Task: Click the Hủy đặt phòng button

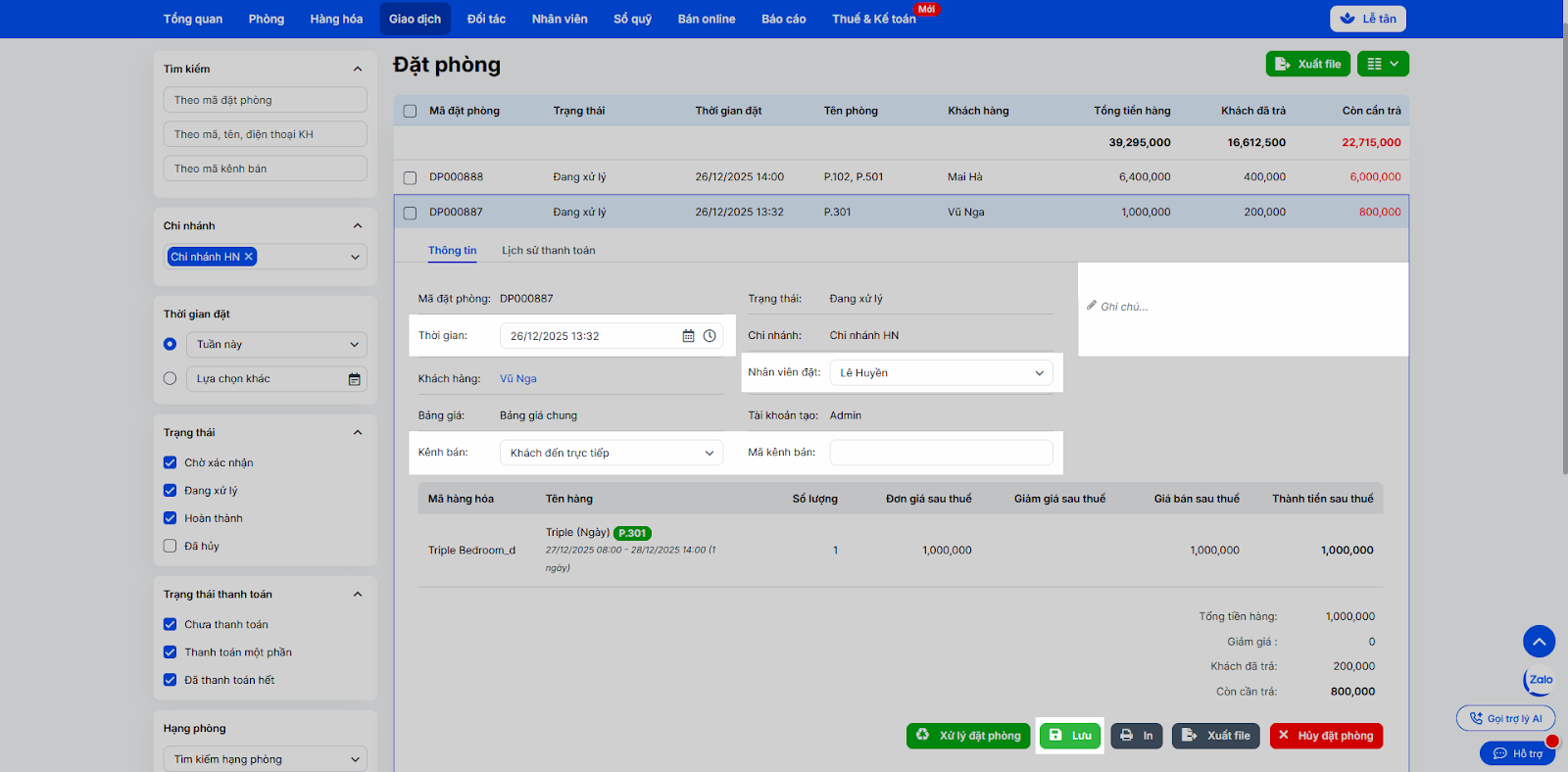Action: pos(1326,736)
